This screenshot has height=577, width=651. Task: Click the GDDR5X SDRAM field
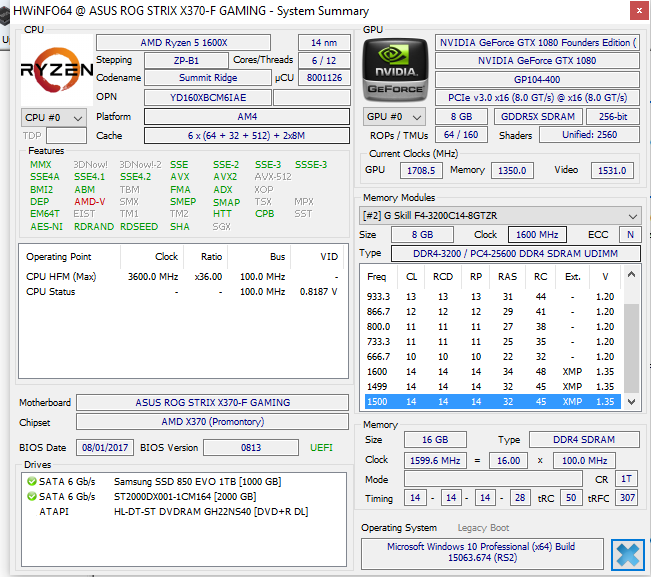click(x=538, y=117)
